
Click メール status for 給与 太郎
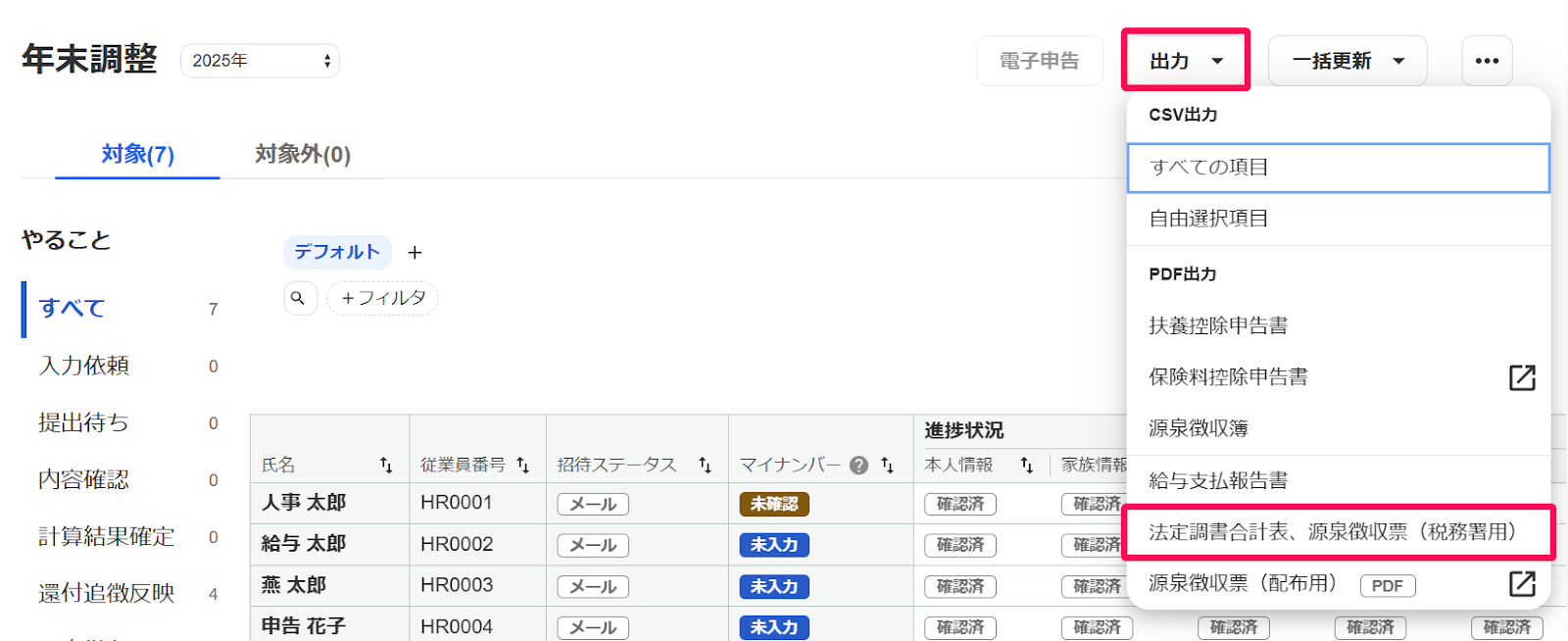(x=593, y=546)
